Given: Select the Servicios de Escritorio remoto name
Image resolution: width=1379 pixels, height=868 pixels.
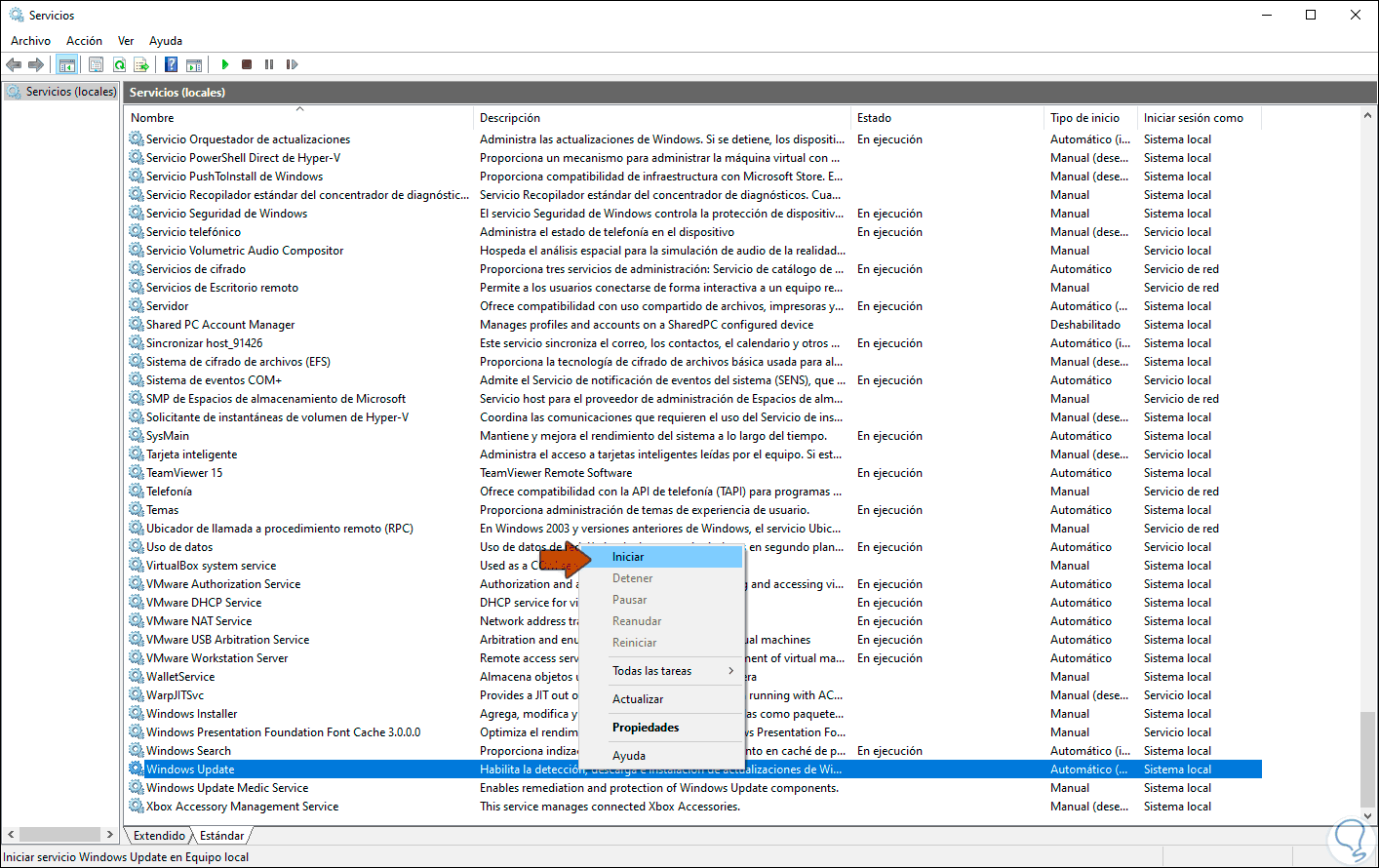Looking at the screenshot, I should pos(222,288).
